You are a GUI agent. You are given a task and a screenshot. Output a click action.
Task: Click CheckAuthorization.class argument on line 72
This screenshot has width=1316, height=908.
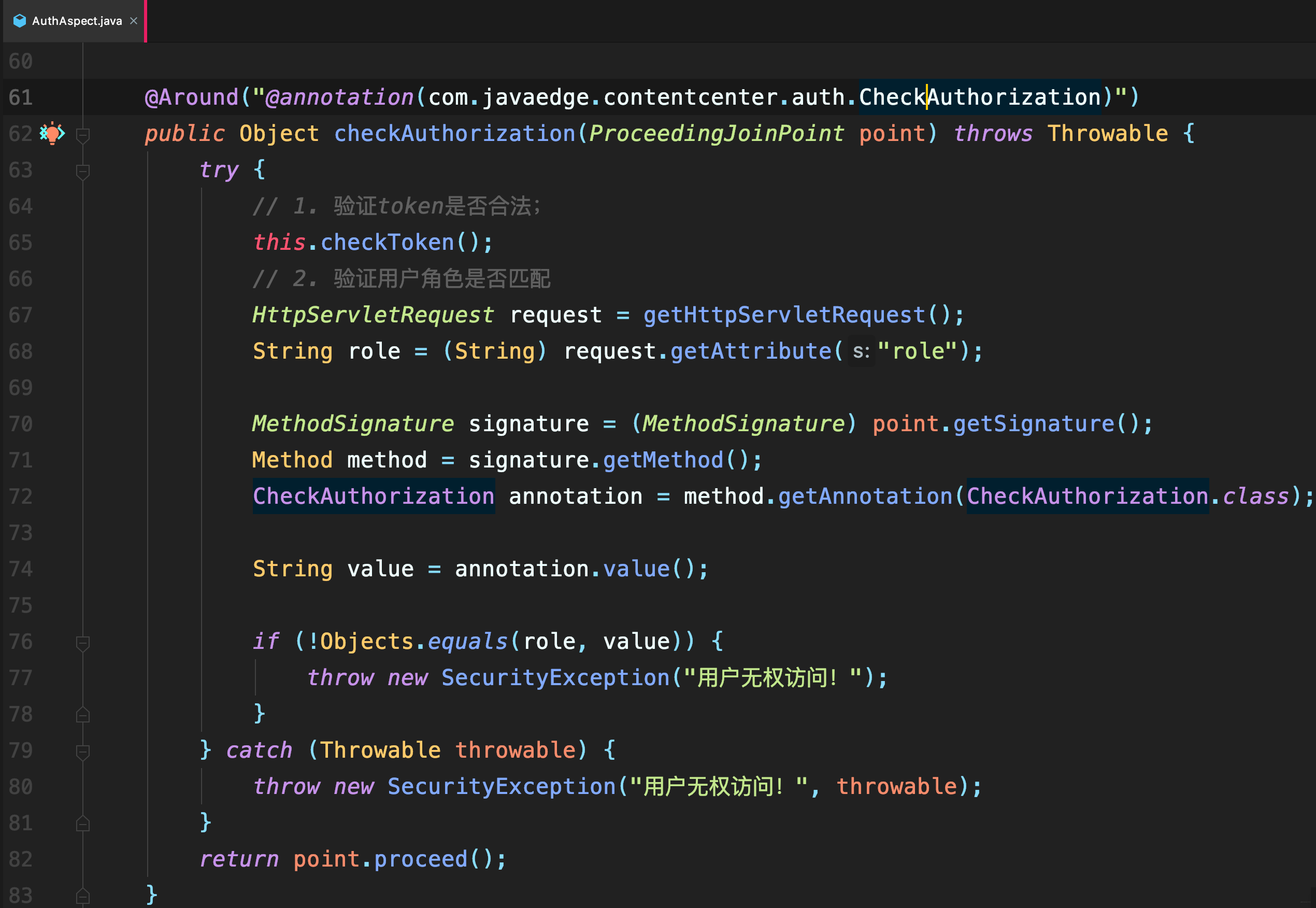click(1128, 496)
